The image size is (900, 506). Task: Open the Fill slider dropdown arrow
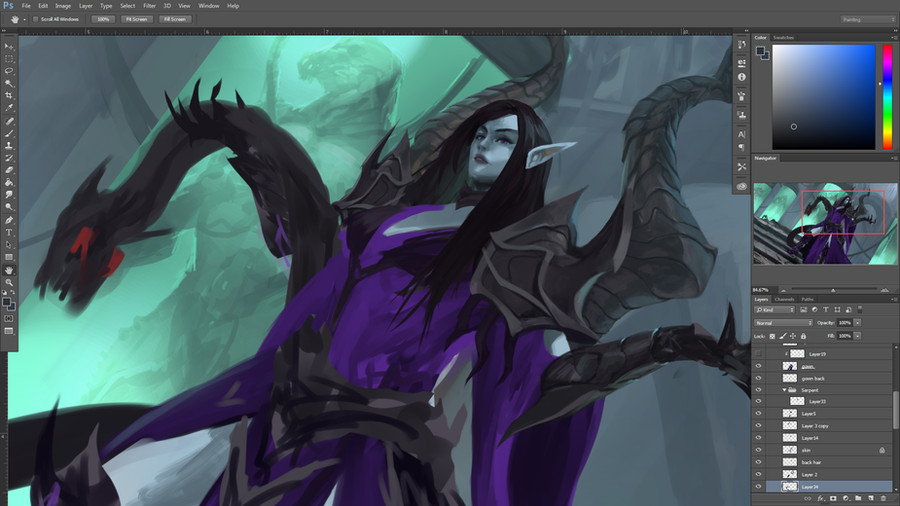click(858, 336)
